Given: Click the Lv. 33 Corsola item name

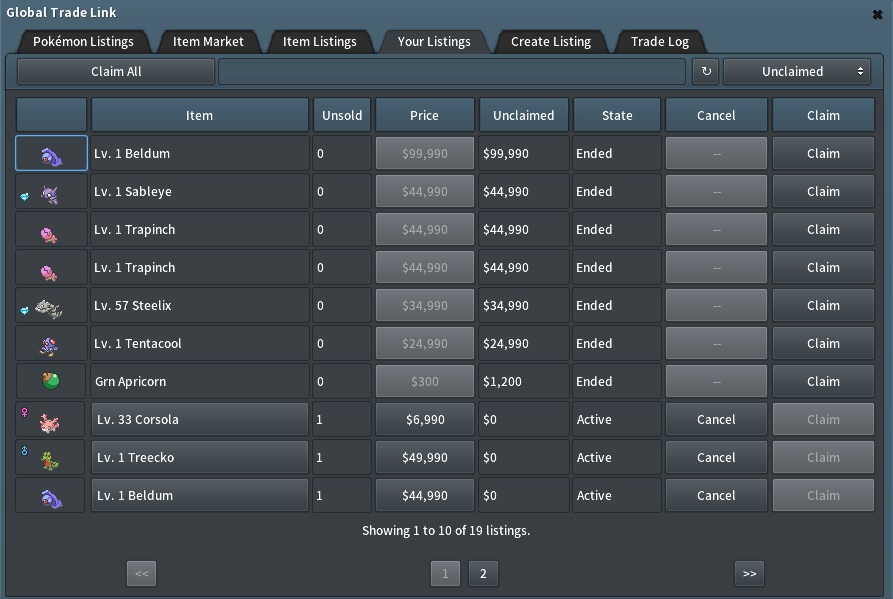Looking at the screenshot, I should pos(199,420).
